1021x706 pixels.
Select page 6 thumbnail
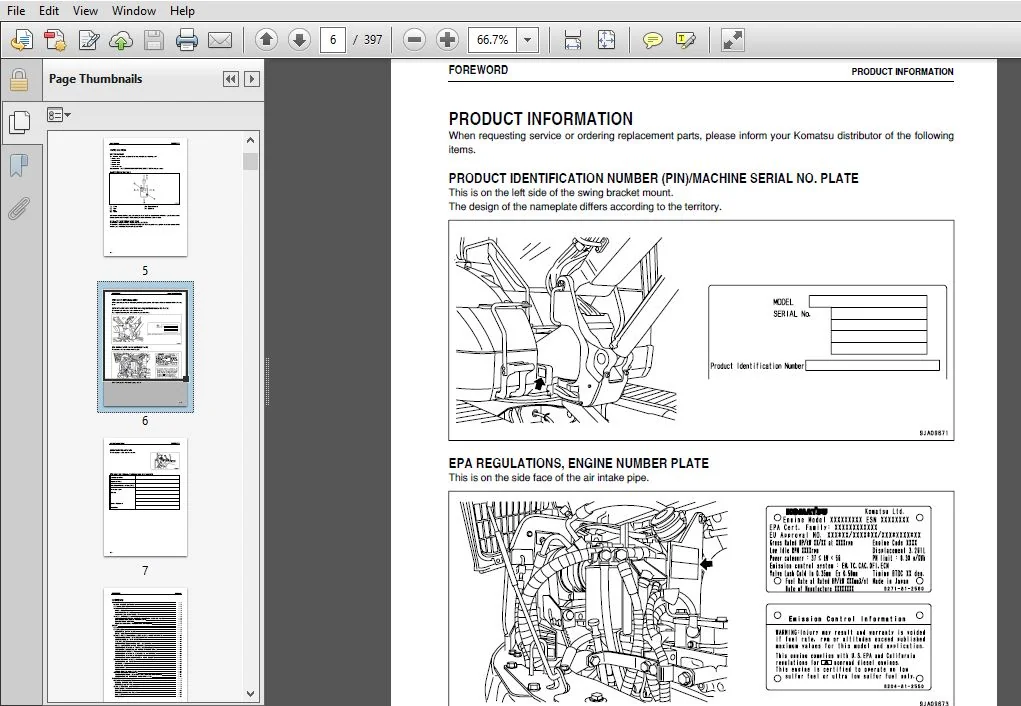(x=145, y=347)
